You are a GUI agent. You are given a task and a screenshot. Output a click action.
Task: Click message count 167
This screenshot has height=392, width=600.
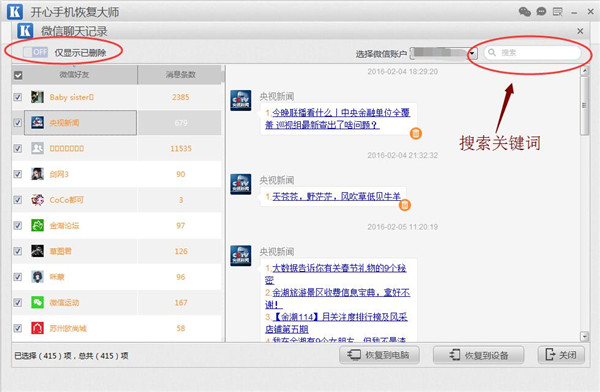[181, 303]
